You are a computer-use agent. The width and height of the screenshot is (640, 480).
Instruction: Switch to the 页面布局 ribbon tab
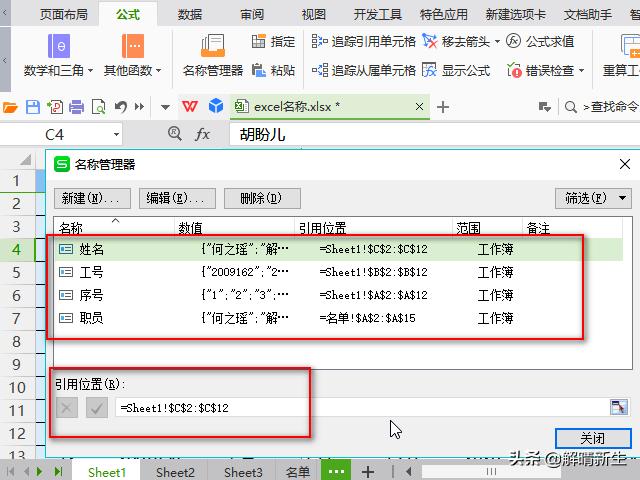64,15
